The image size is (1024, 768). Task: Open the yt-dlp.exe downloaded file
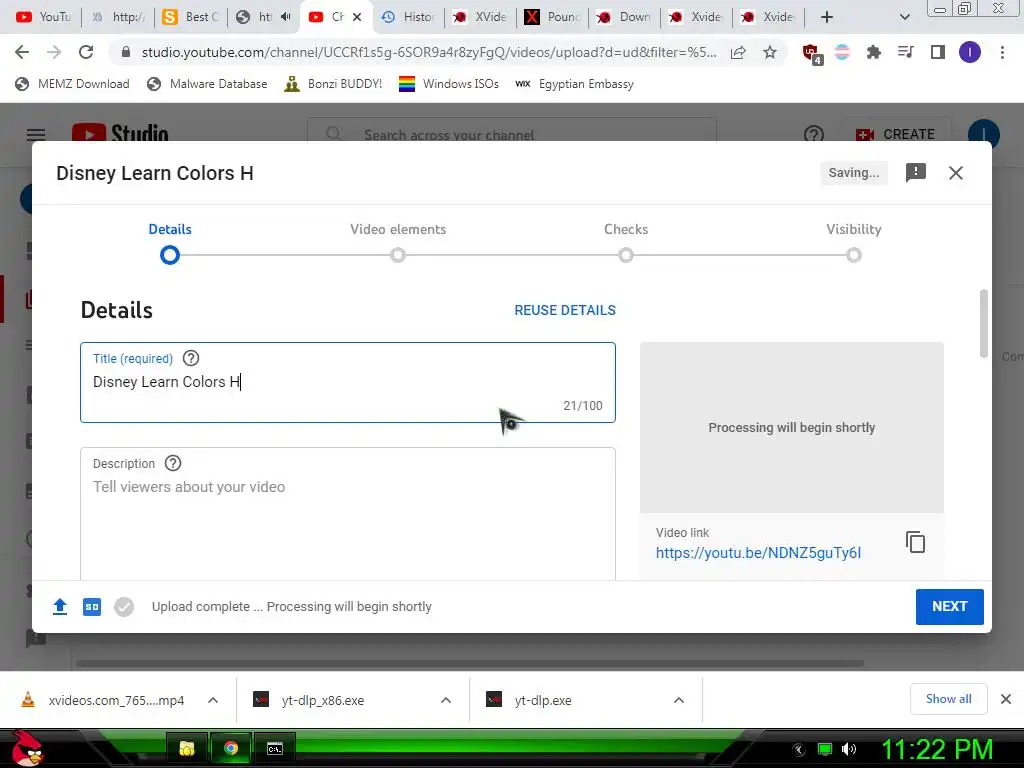click(x=543, y=700)
